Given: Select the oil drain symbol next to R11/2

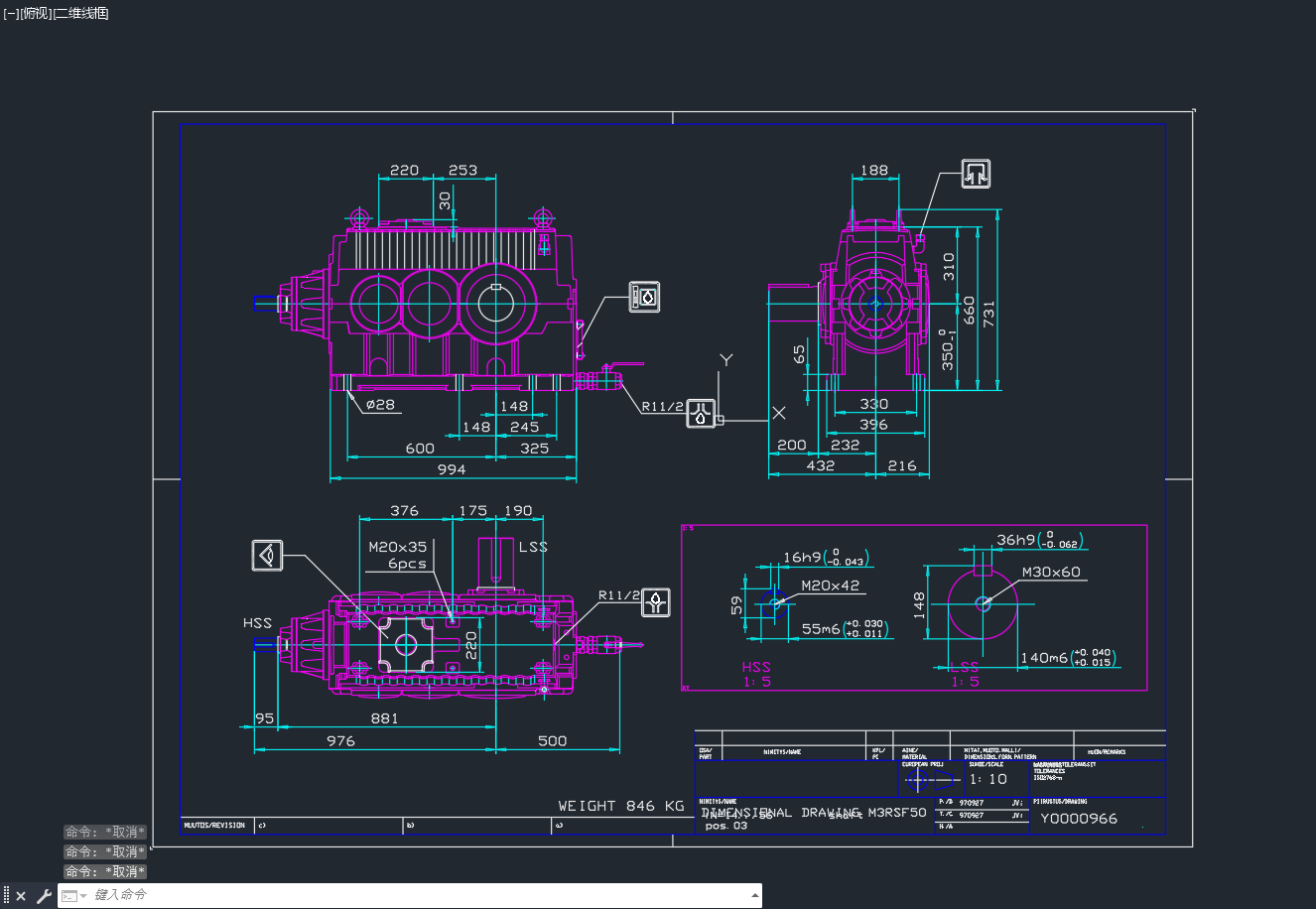Looking at the screenshot, I should [702, 414].
